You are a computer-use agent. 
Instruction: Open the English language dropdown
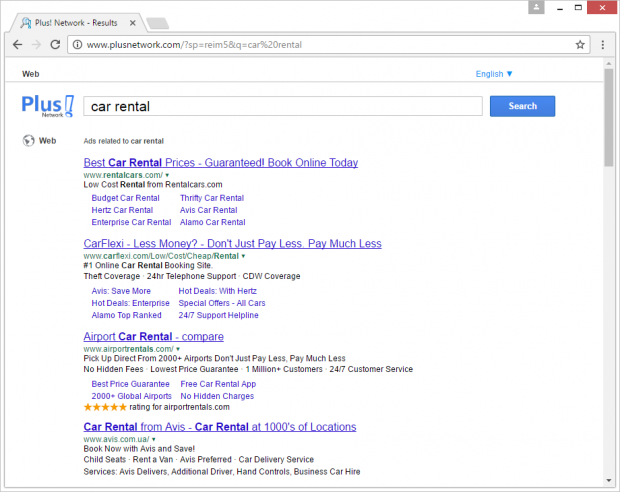(494, 74)
